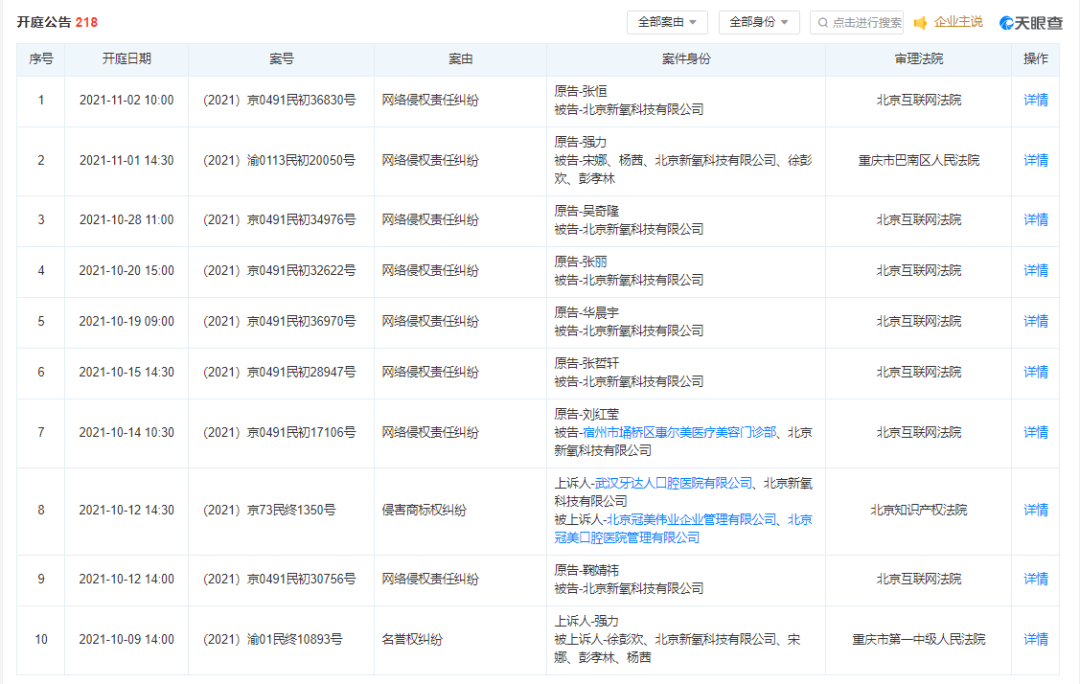This screenshot has height=684, width=1080.
Task: Click the 企业主说 link
Action: [958, 22]
